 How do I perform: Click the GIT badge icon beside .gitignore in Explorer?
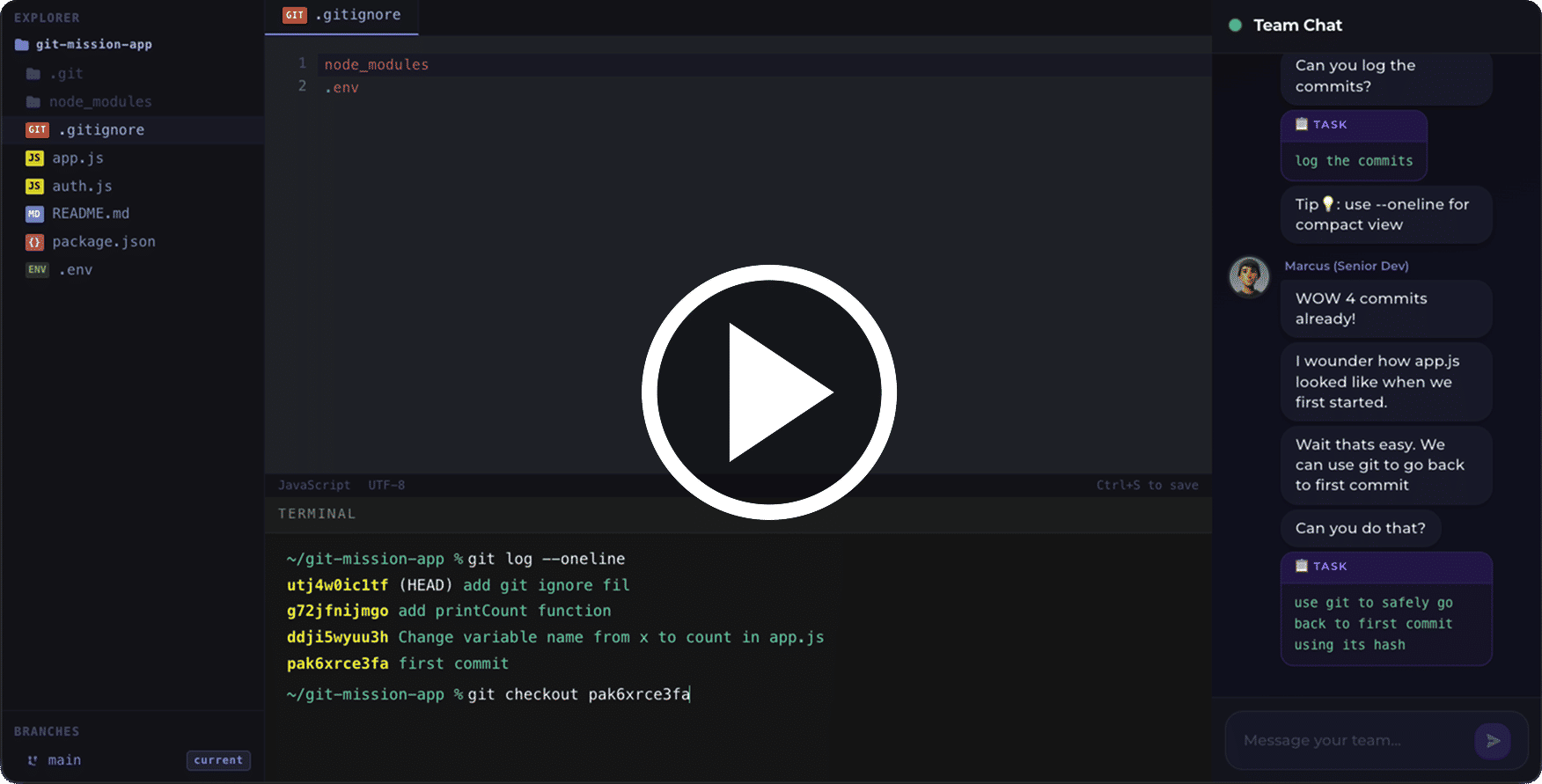point(37,130)
